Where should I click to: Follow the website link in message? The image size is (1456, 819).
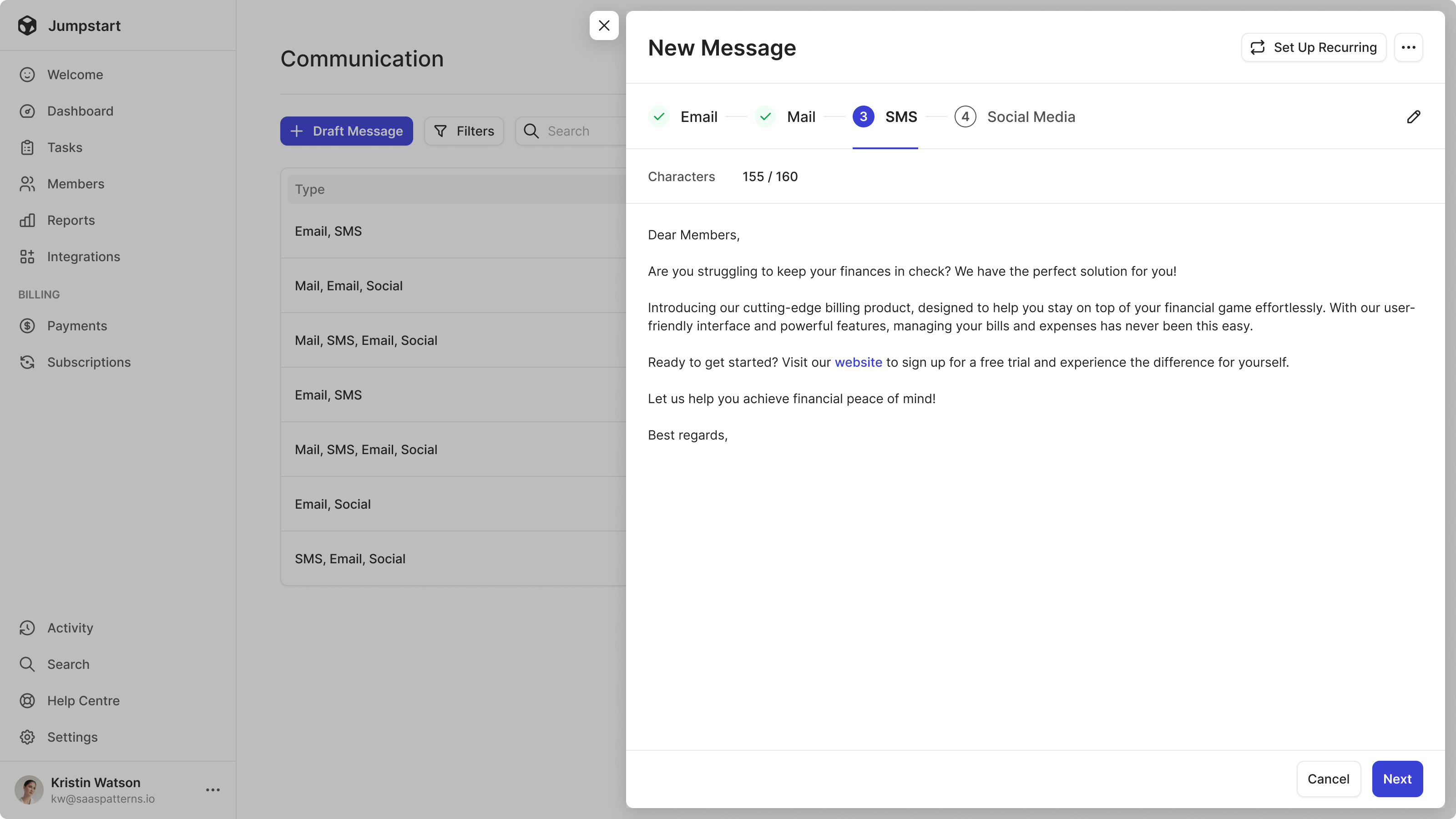[858, 362]
